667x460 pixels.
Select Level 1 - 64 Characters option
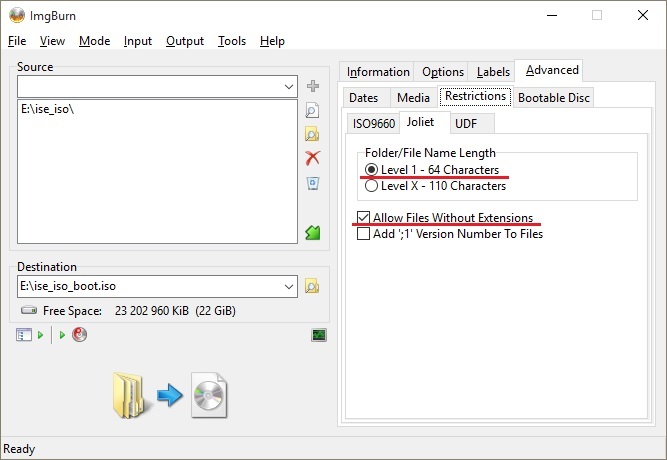pos(432,170)
